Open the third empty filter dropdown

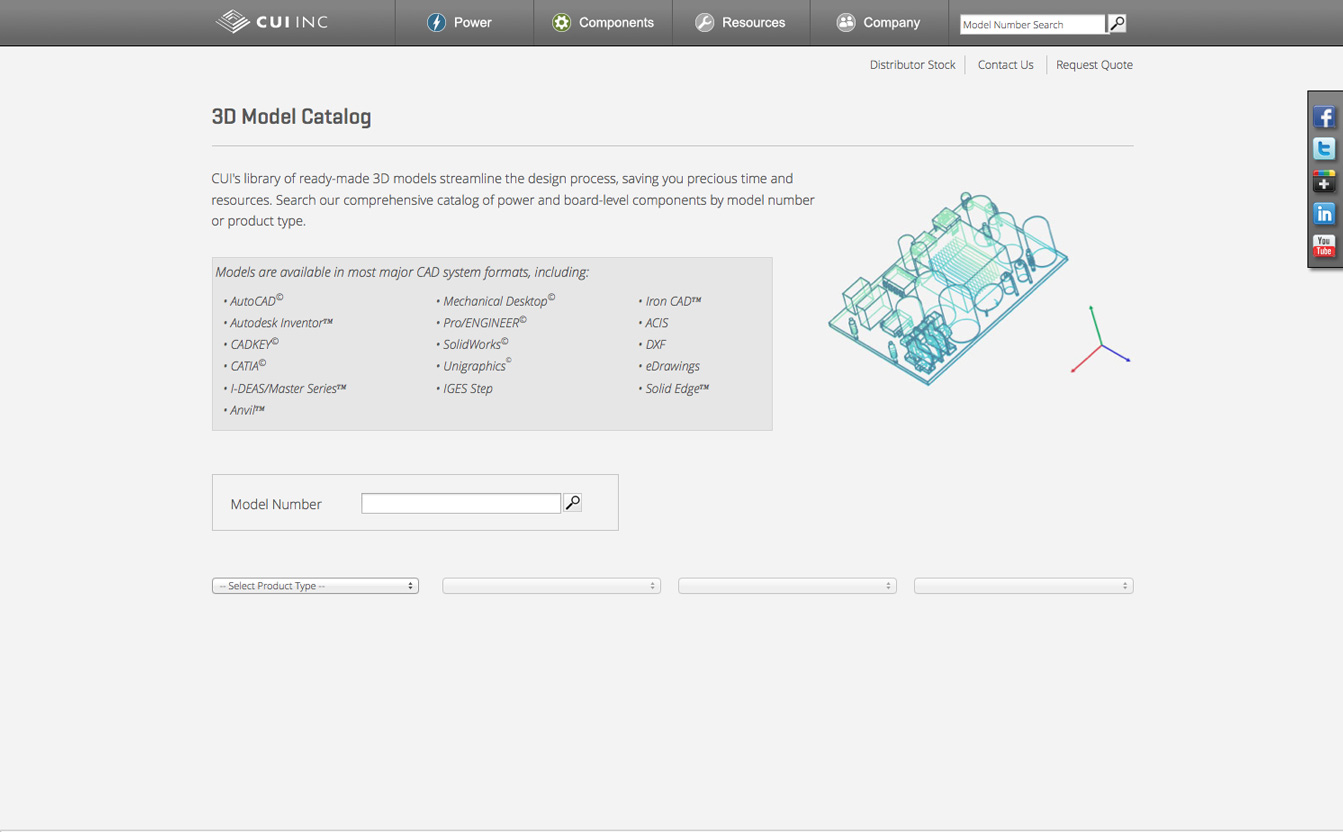coord(787,586)
